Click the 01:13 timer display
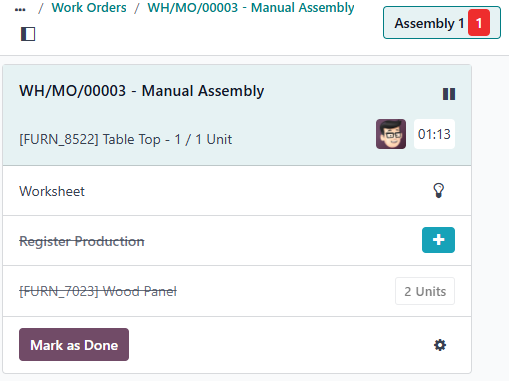 point(434,134)
